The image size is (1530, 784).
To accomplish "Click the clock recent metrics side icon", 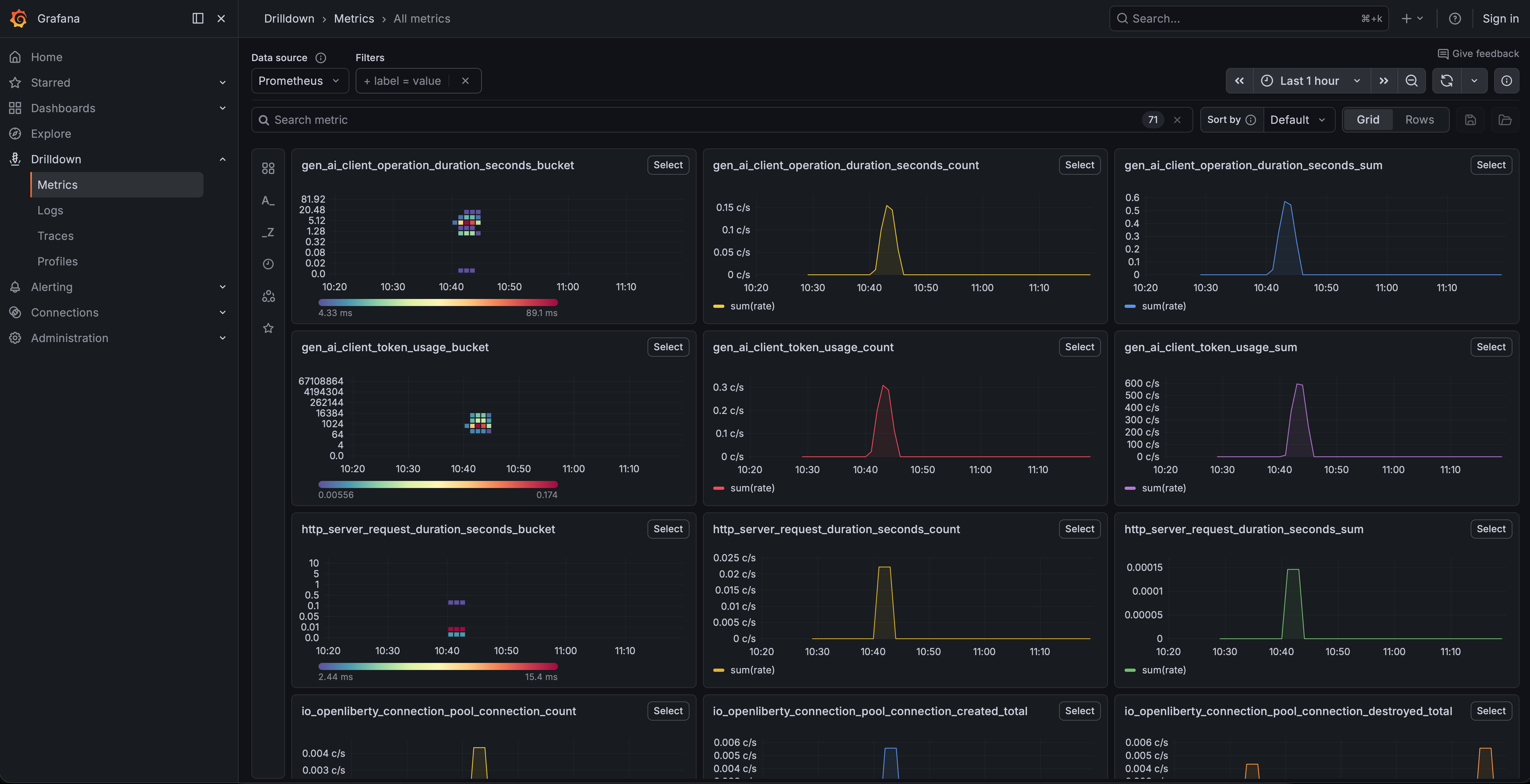I will click(x=269, y=264).
